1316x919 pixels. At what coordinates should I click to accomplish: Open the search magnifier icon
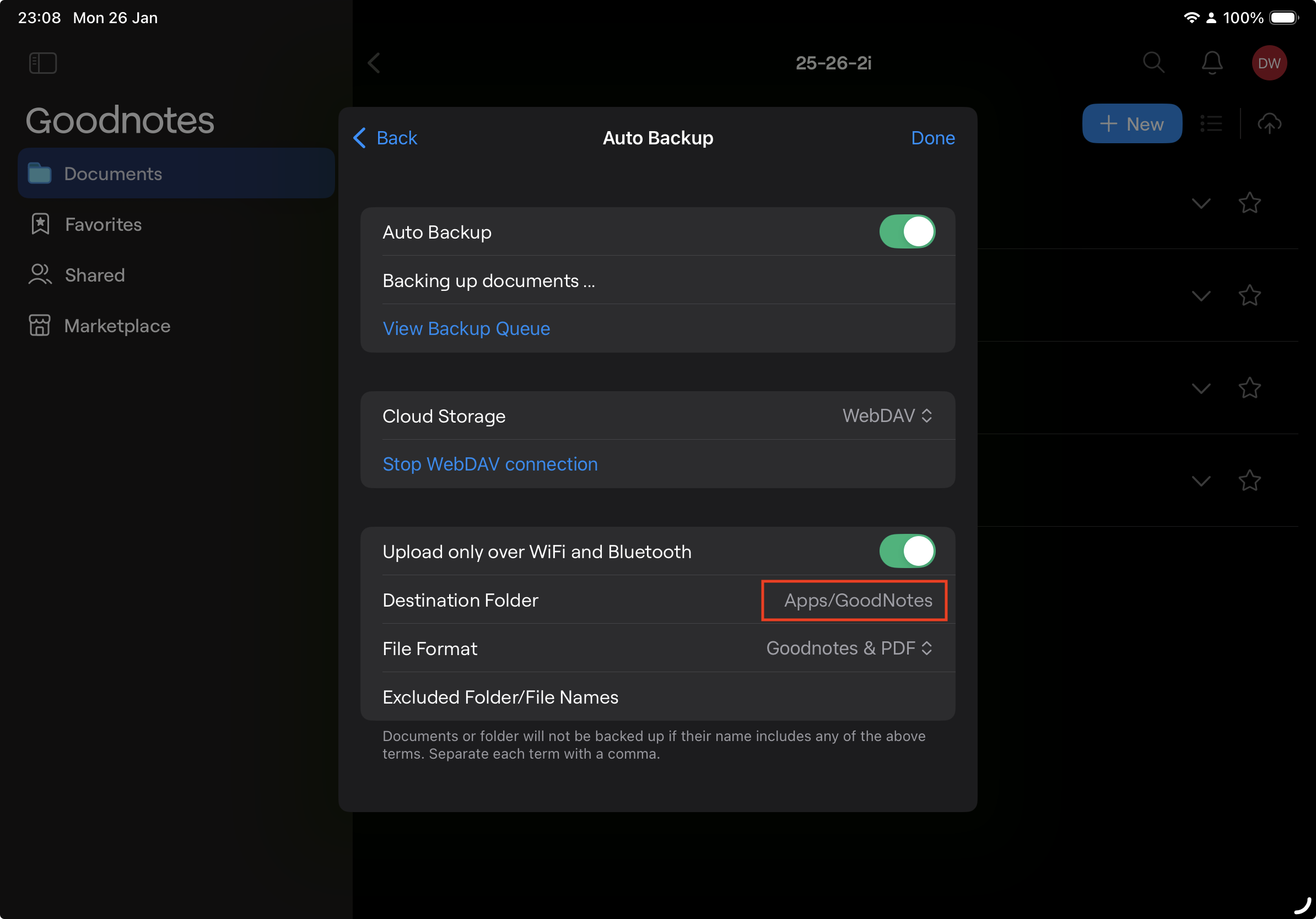click(x=1153, y=62)
